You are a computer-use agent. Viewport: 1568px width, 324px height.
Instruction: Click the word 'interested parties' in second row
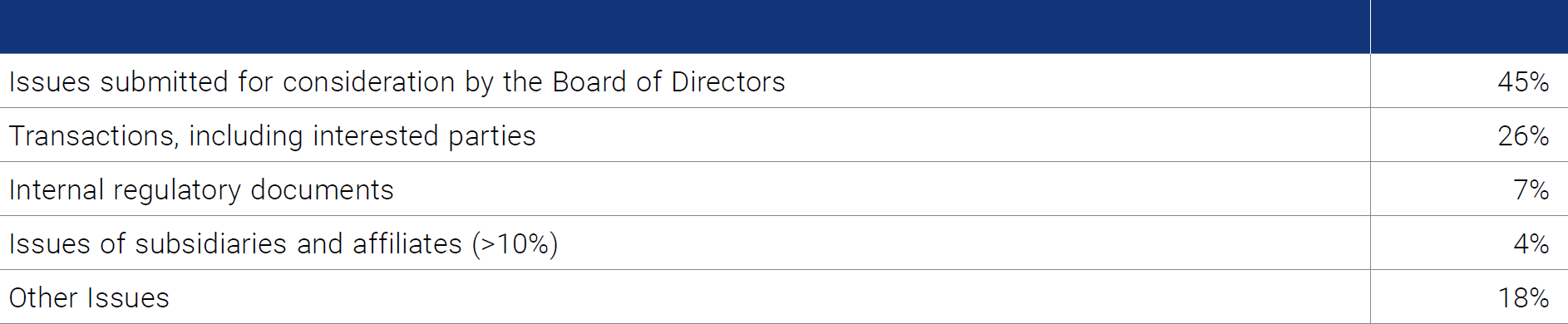424,136
